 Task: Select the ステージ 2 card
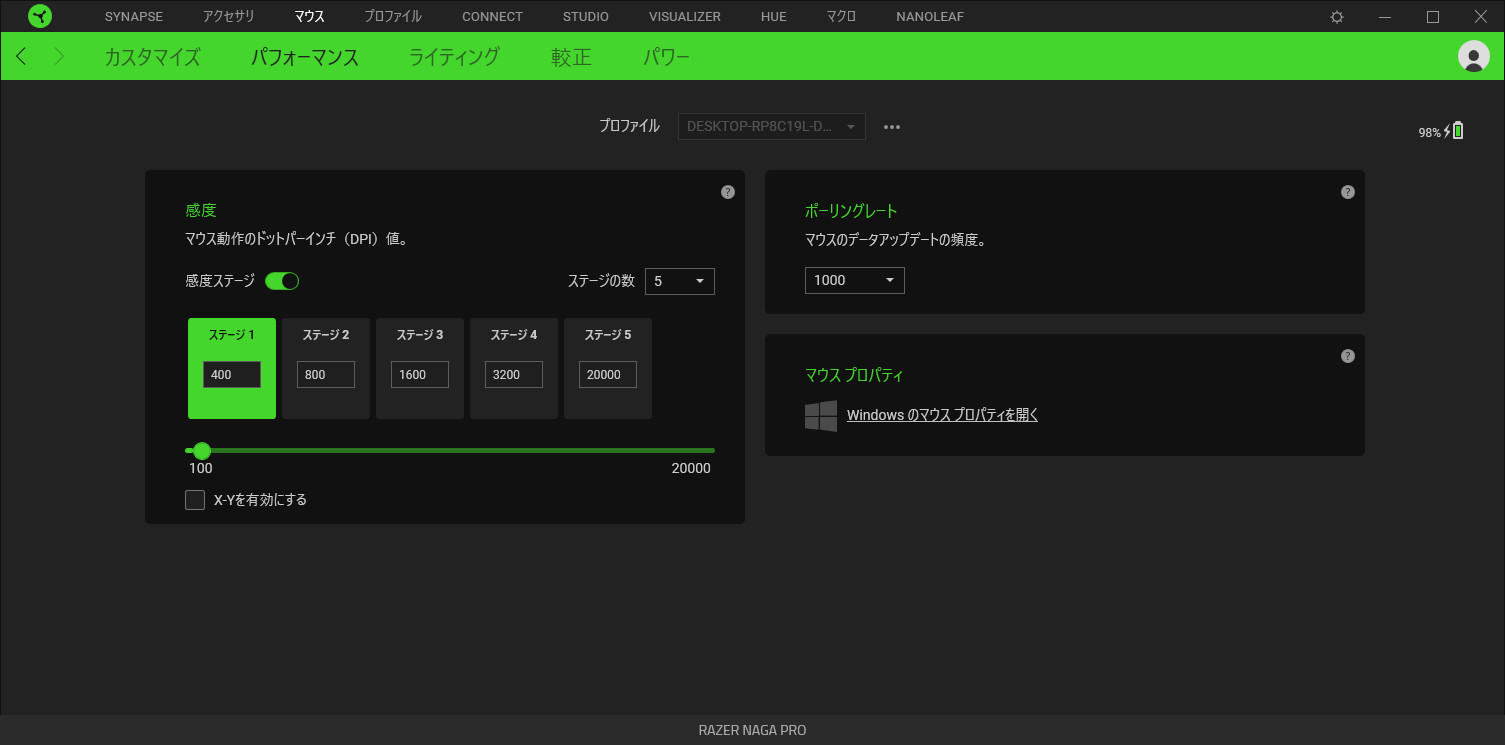click(326, 368)
